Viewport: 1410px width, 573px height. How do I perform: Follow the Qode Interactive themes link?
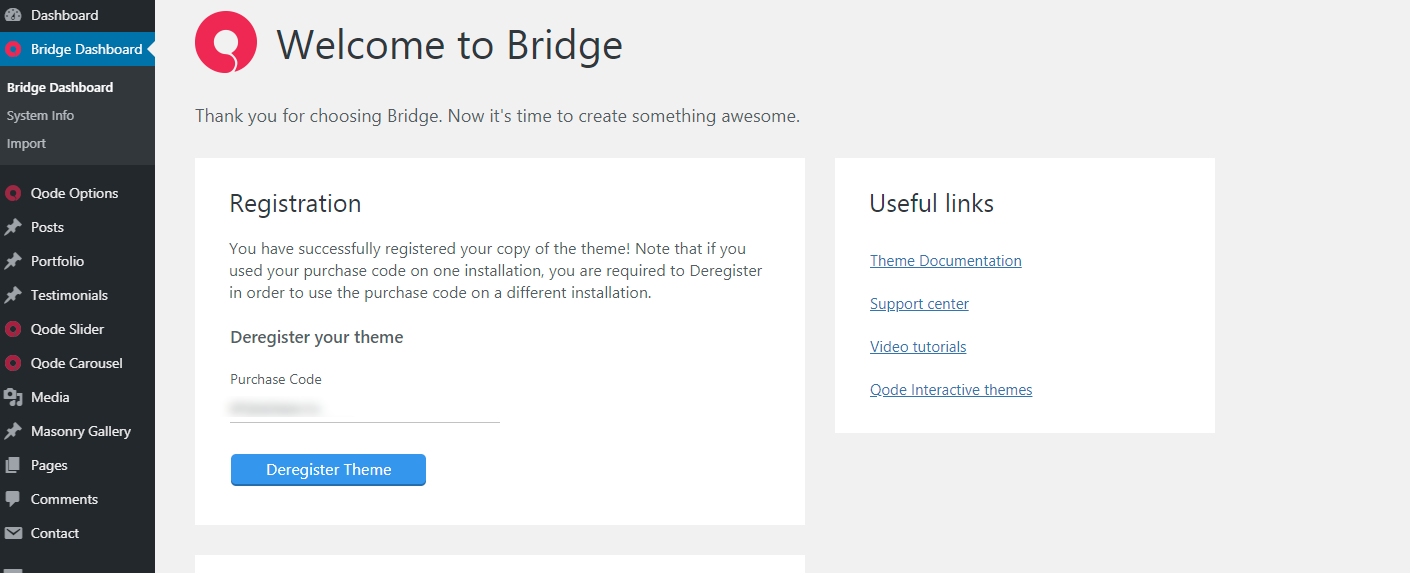tap(951, 390)
